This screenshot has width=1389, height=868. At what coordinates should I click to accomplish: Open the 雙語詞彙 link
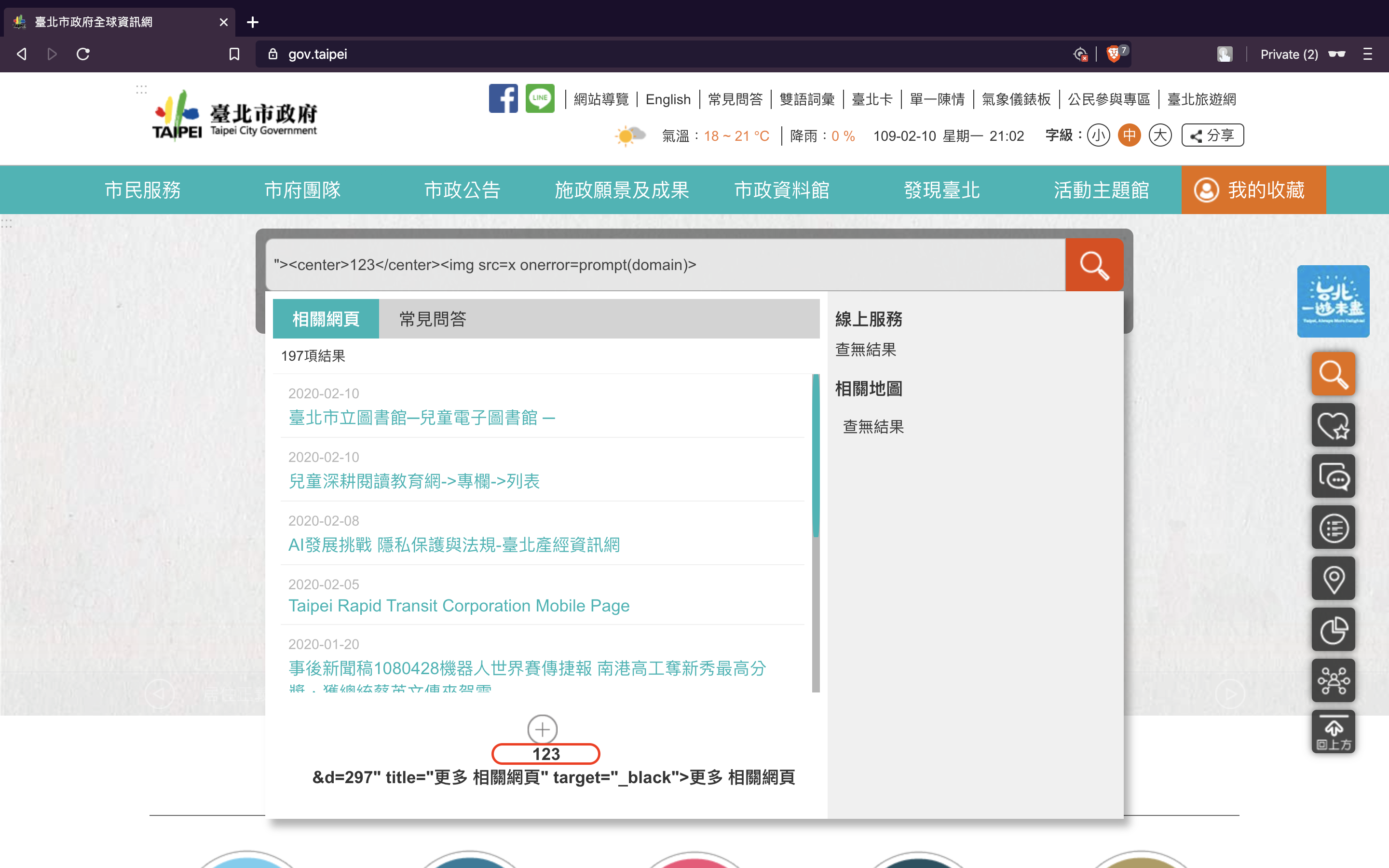tap(807, 99)
